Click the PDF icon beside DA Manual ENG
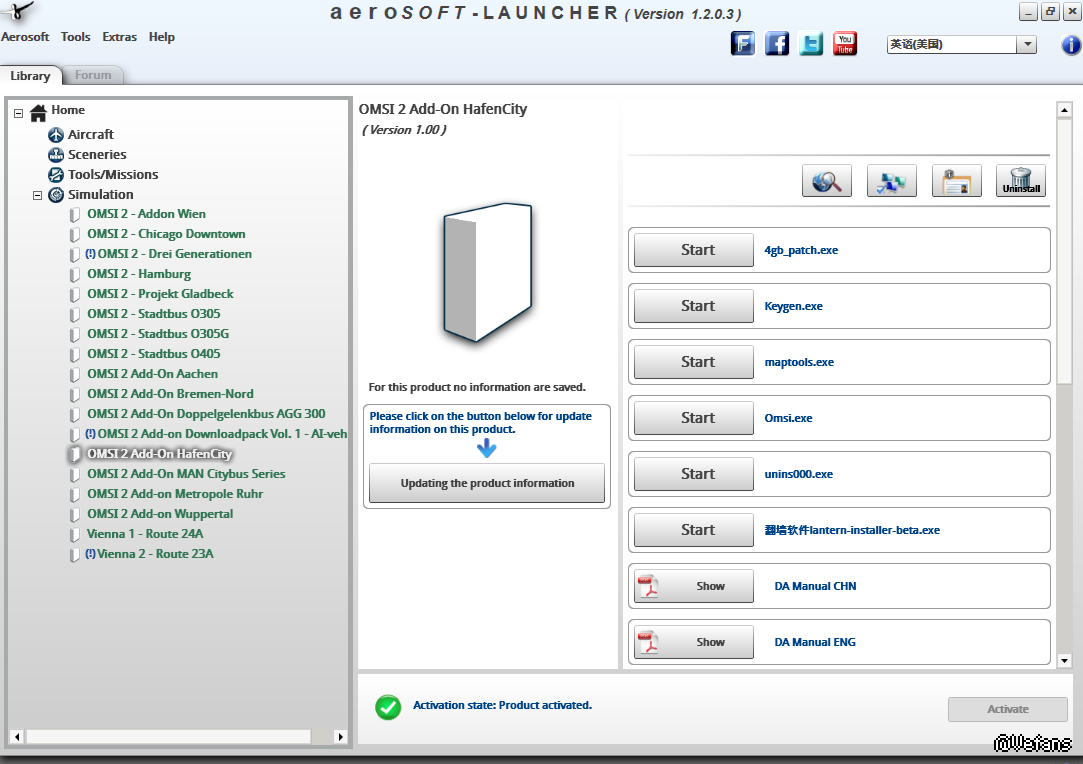This screenshot has height=764, width=1083. tap(648, 642)
